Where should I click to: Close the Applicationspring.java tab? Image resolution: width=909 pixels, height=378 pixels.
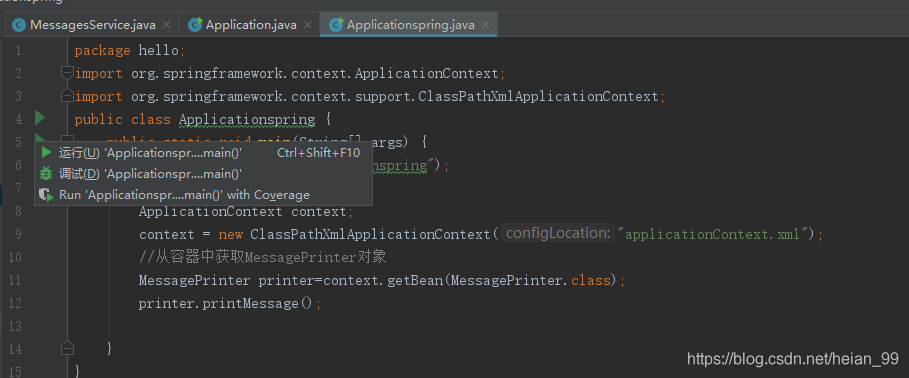click(485, 25)
